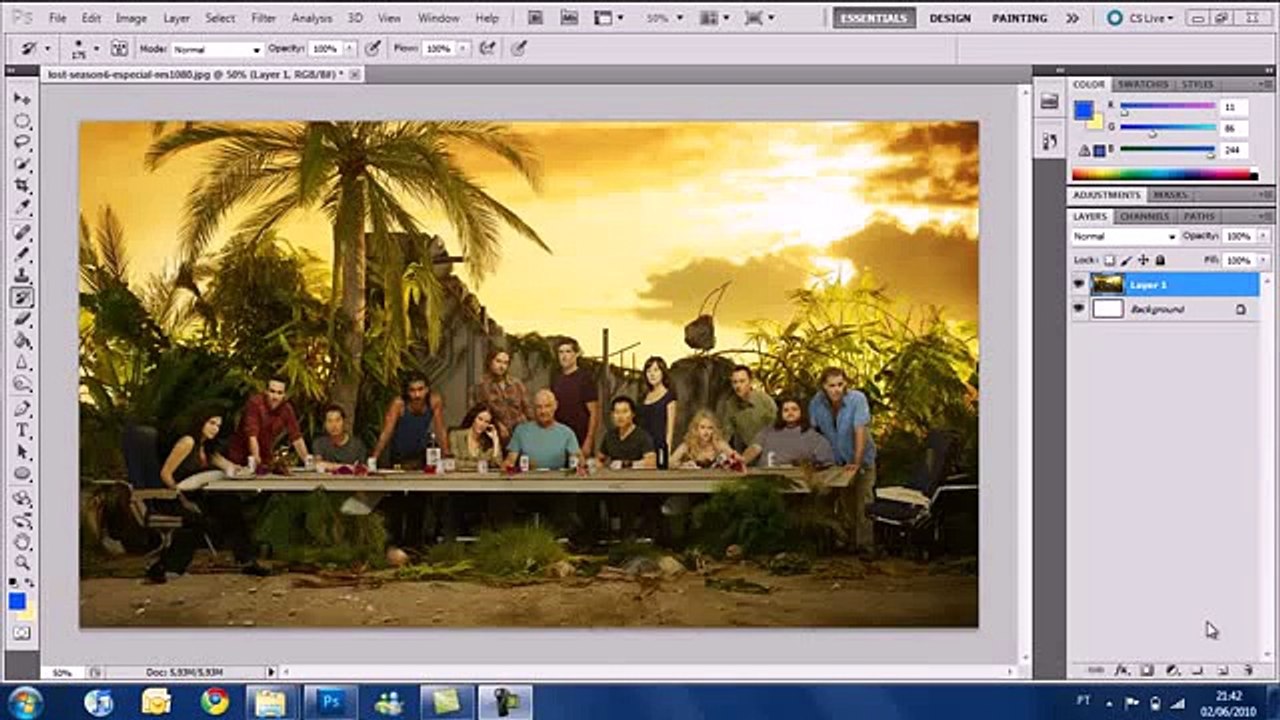The image size is (1280, 720).
Task: Click the R color slider
Action: point(1167,107)
